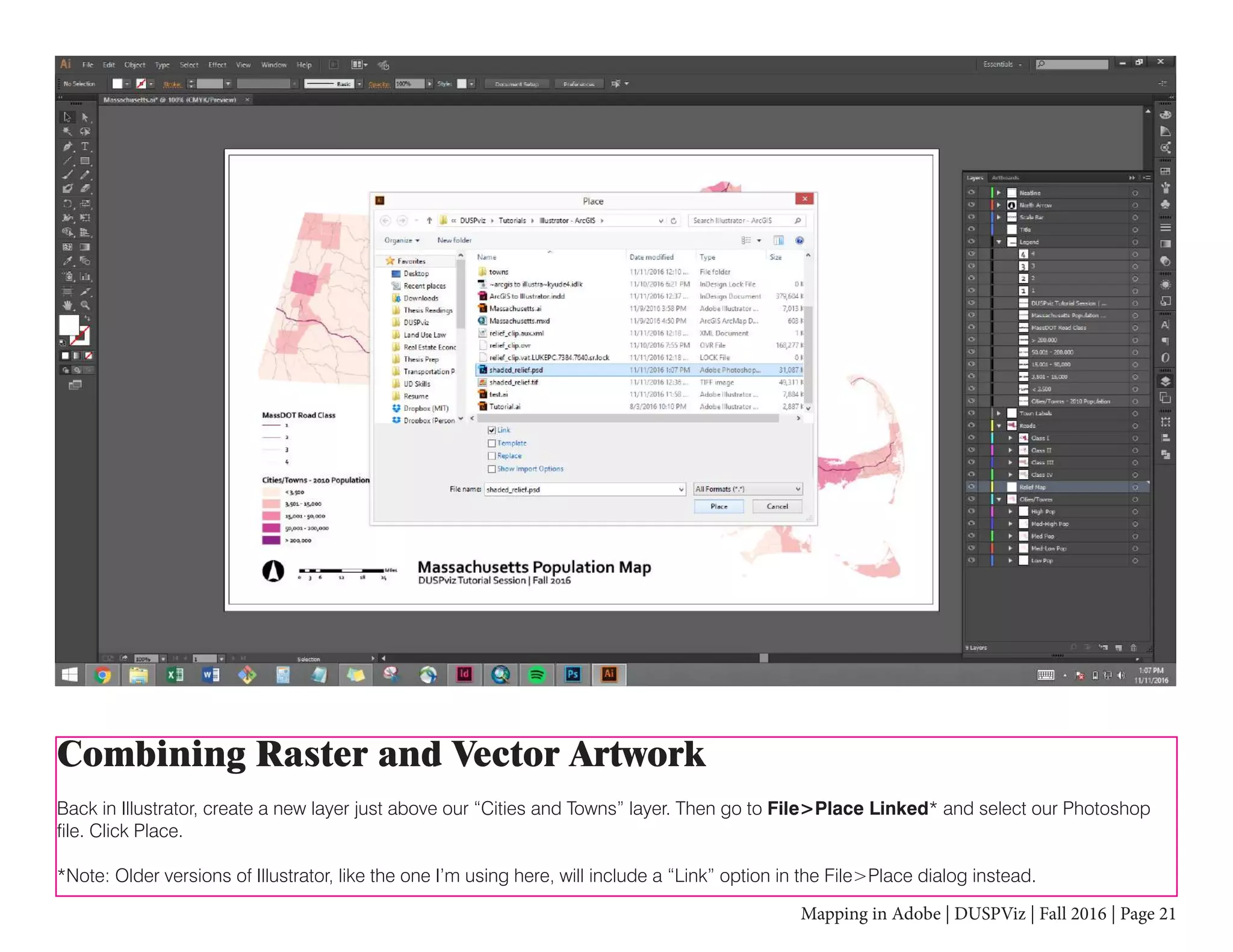The width and height of the screenshot is (1233, 952).
Task: Check Show Import Options checkbox
Action: pyautogui.click(x=492, y=469)
